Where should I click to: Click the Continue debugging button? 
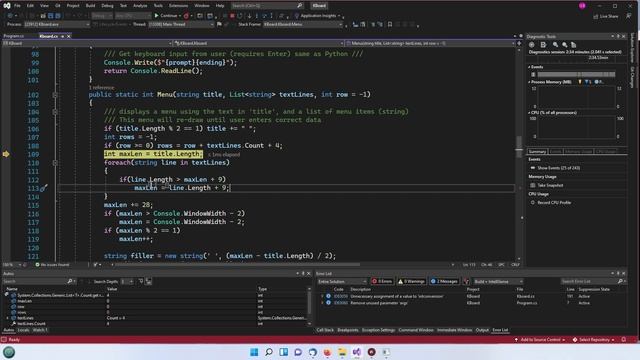pyautogui.click(x=167, y=16)
